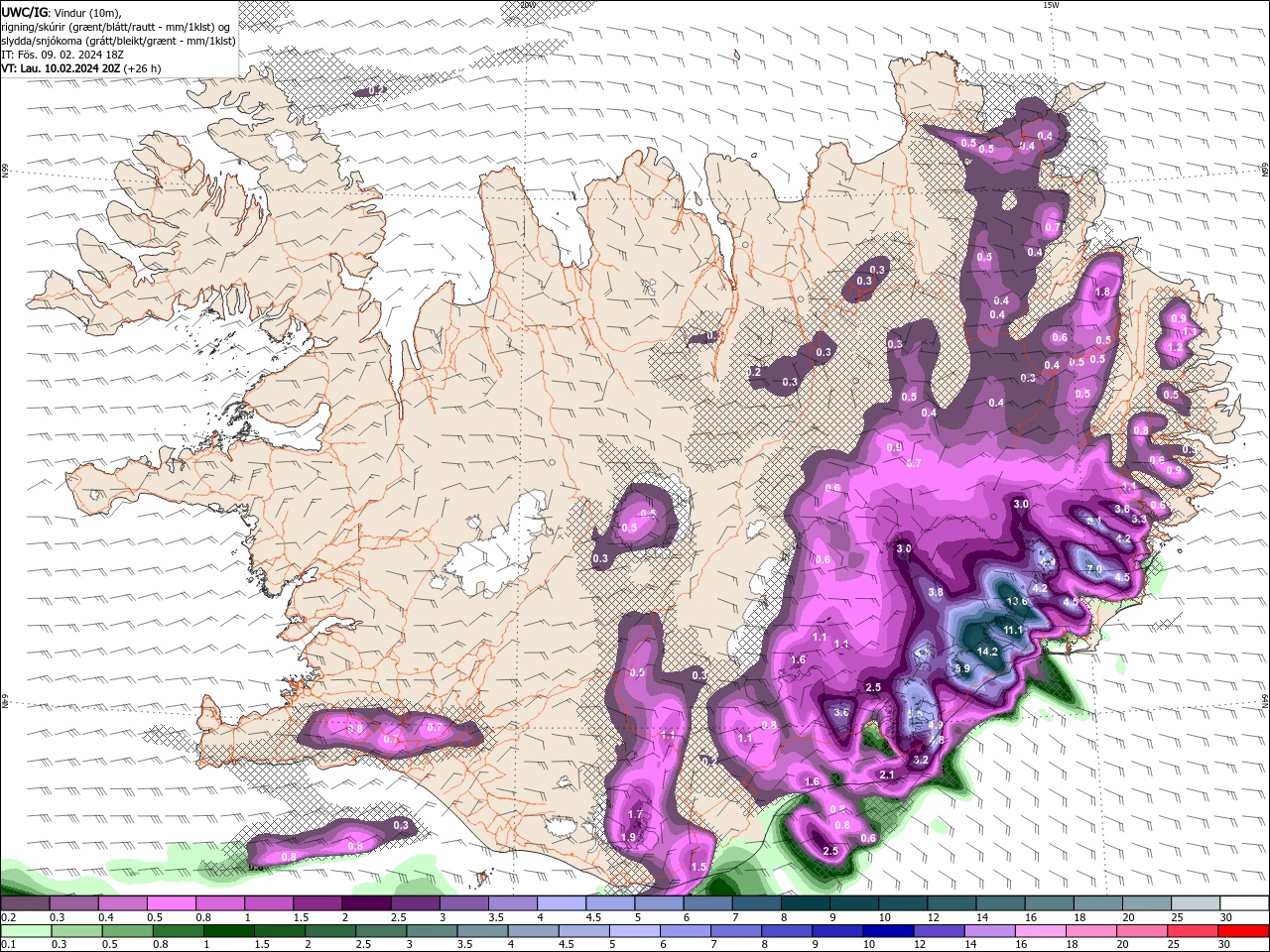
Task: Click the lavender 4 swatch in upper legend row
Action: 562,903
